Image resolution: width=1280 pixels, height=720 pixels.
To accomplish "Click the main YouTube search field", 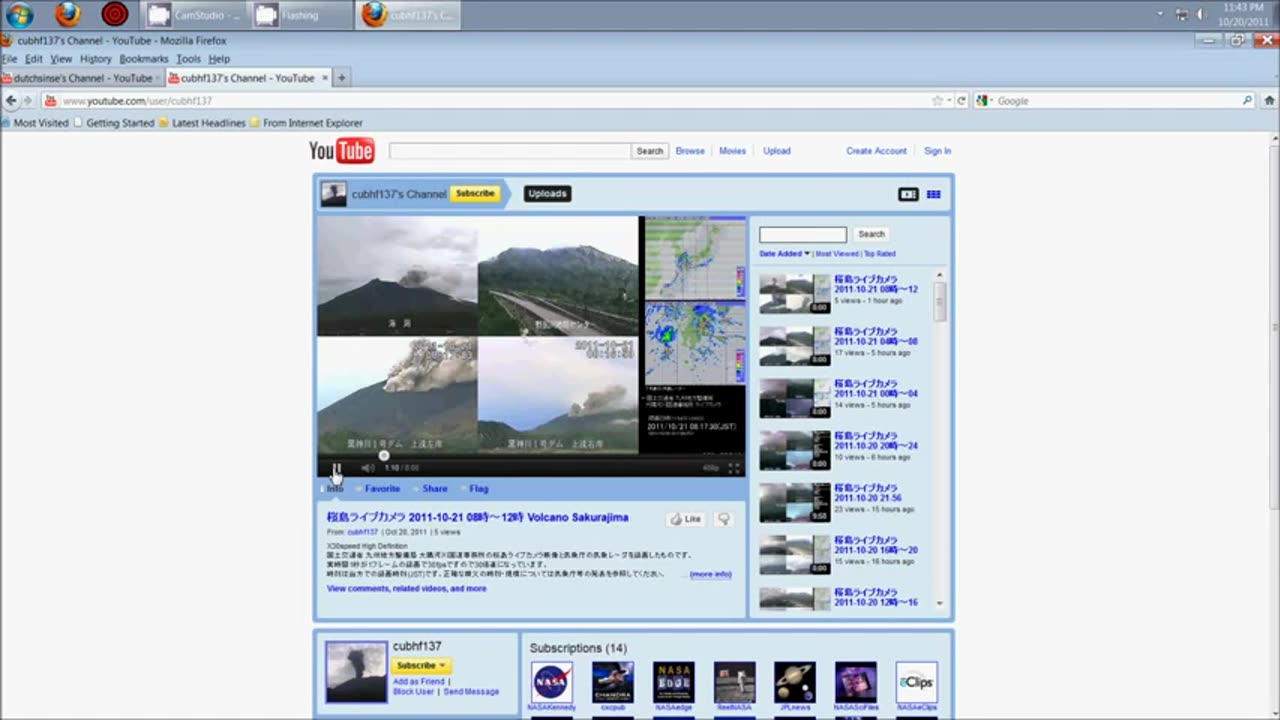I will tap(510, 151).
